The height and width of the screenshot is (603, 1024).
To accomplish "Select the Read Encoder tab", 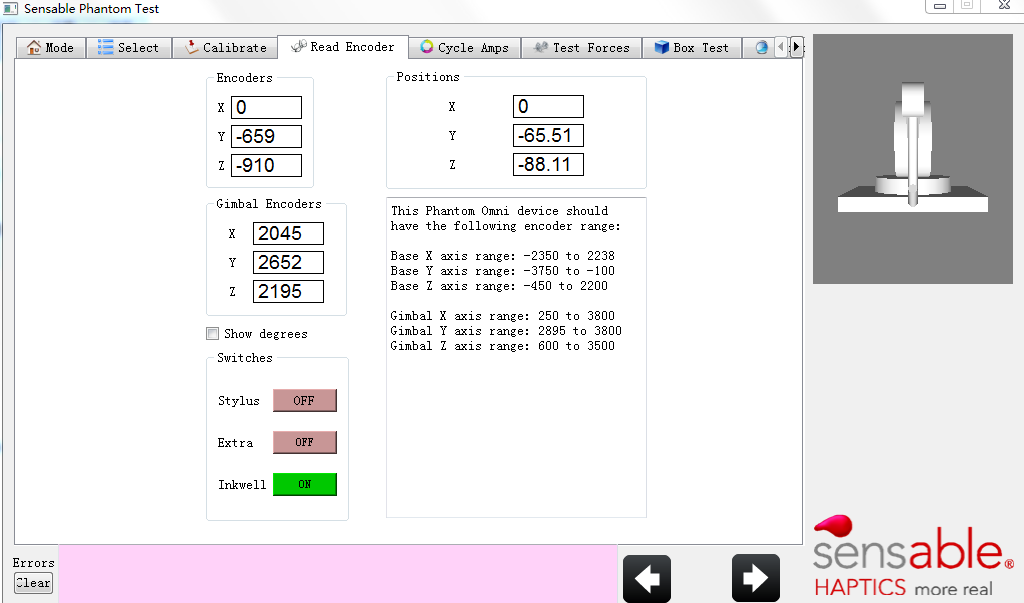I will coord(343,47).
